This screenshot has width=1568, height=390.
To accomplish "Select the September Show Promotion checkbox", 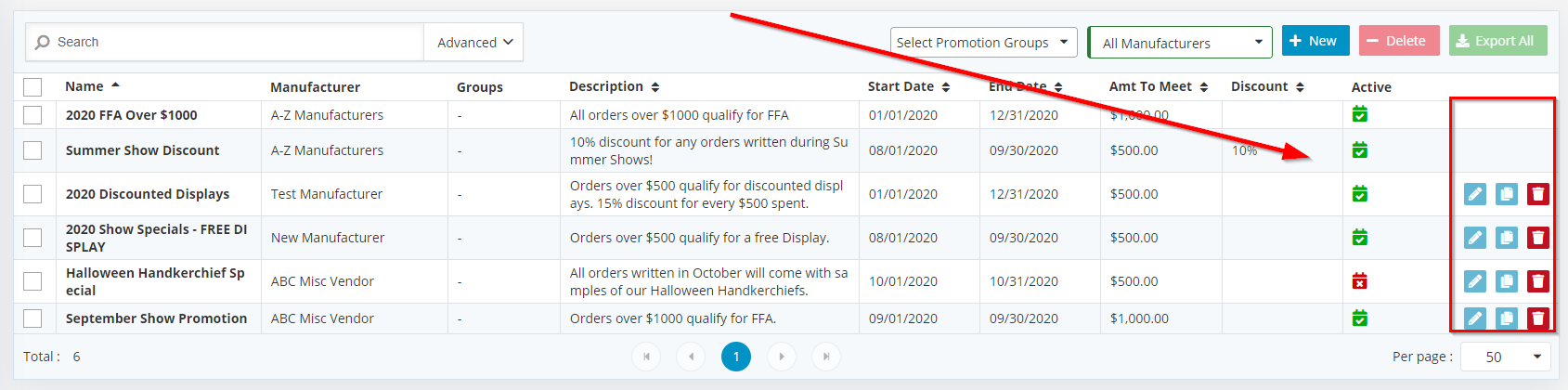I will (x=32, y=318).
